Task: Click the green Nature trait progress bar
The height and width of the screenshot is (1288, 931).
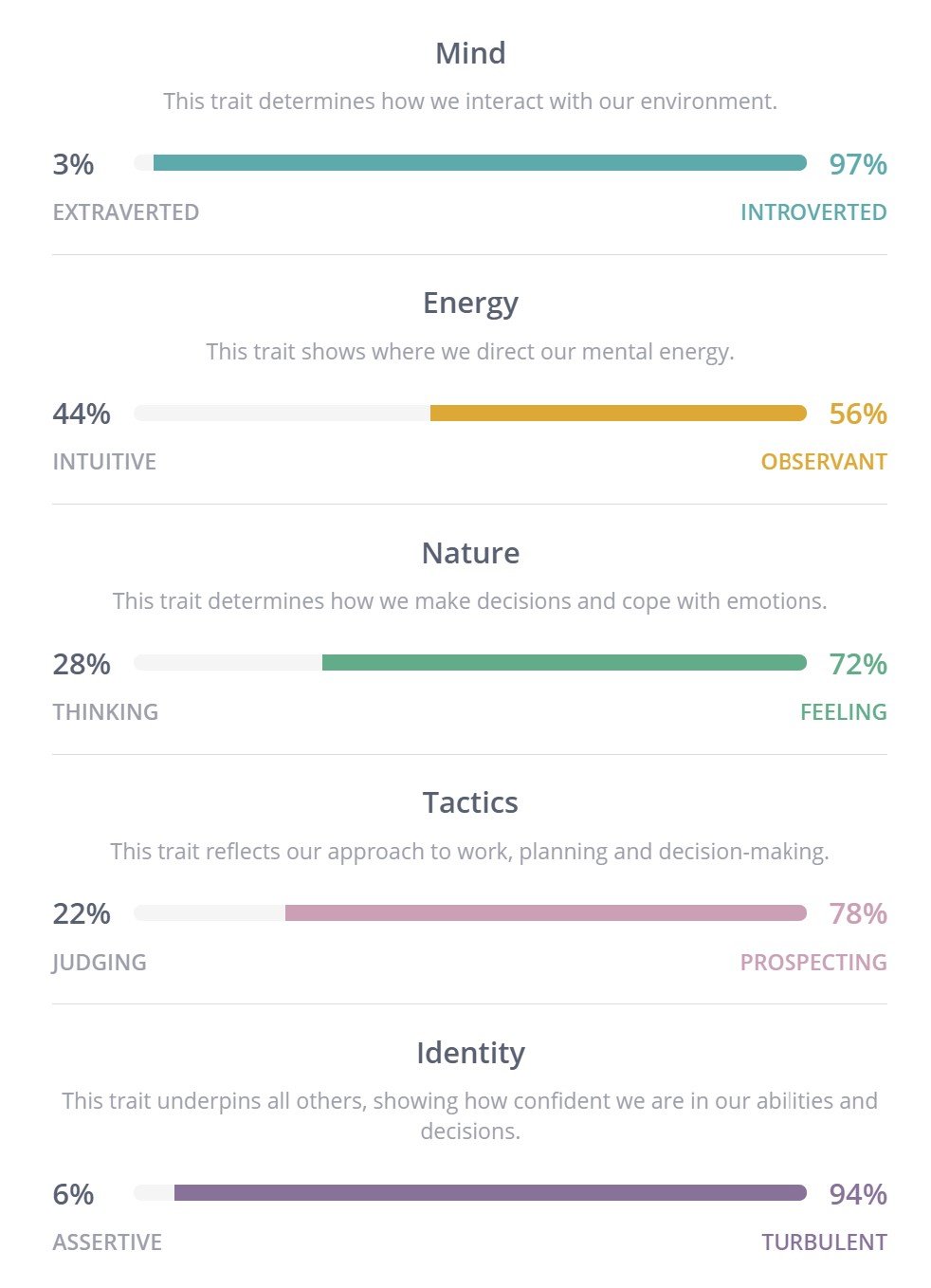Action: (x=470, y=663)
